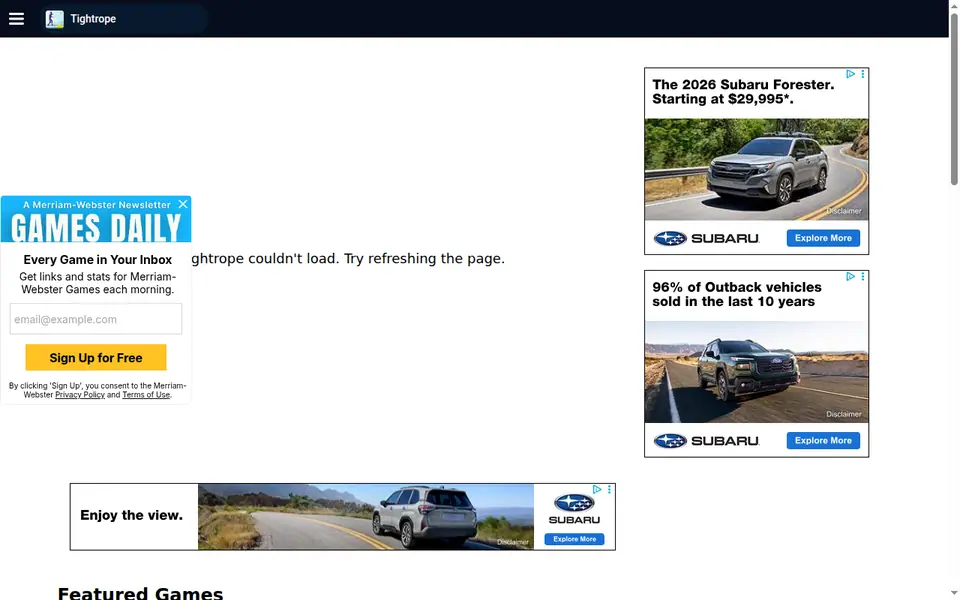Open ad options menu on Forester ad
The width and height of the screenshot is (960, 600).
point(863,74)
